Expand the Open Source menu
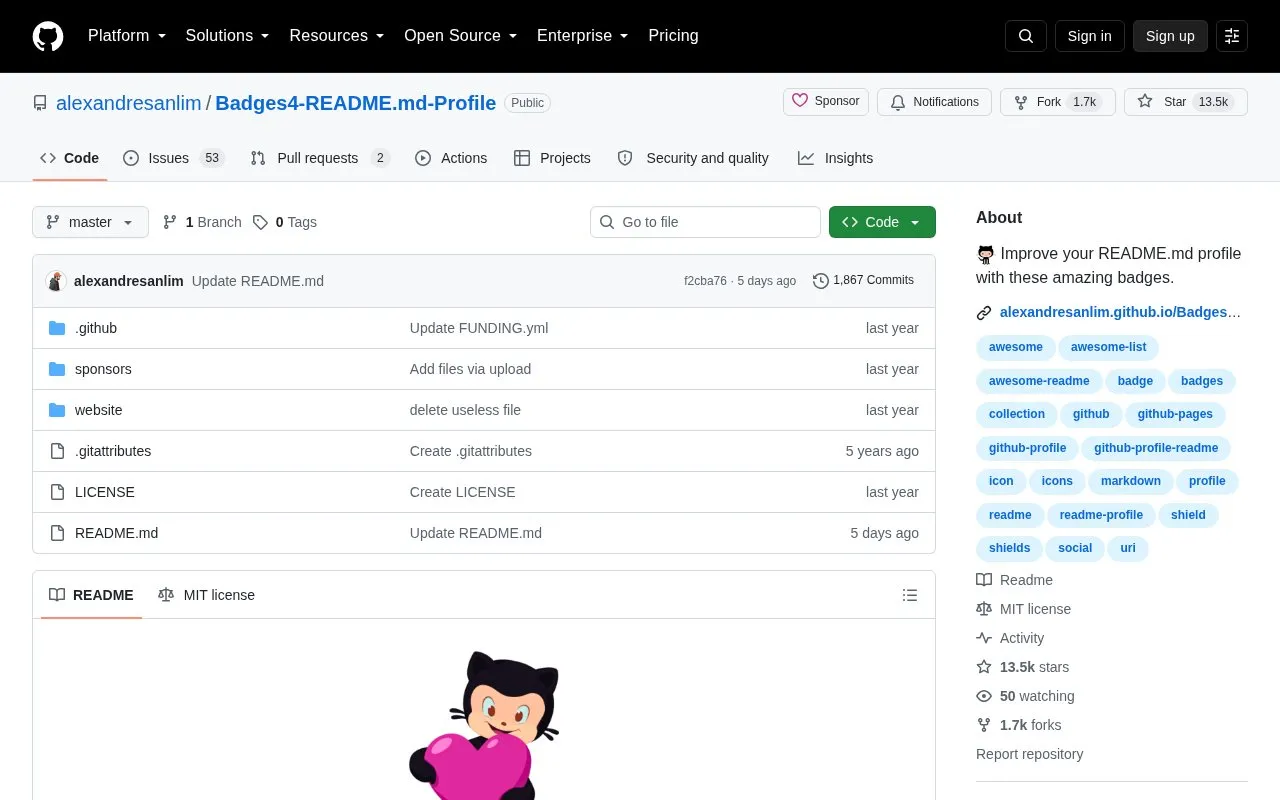Viewport: 1280px width, 800px height. (x=461, y=36)
